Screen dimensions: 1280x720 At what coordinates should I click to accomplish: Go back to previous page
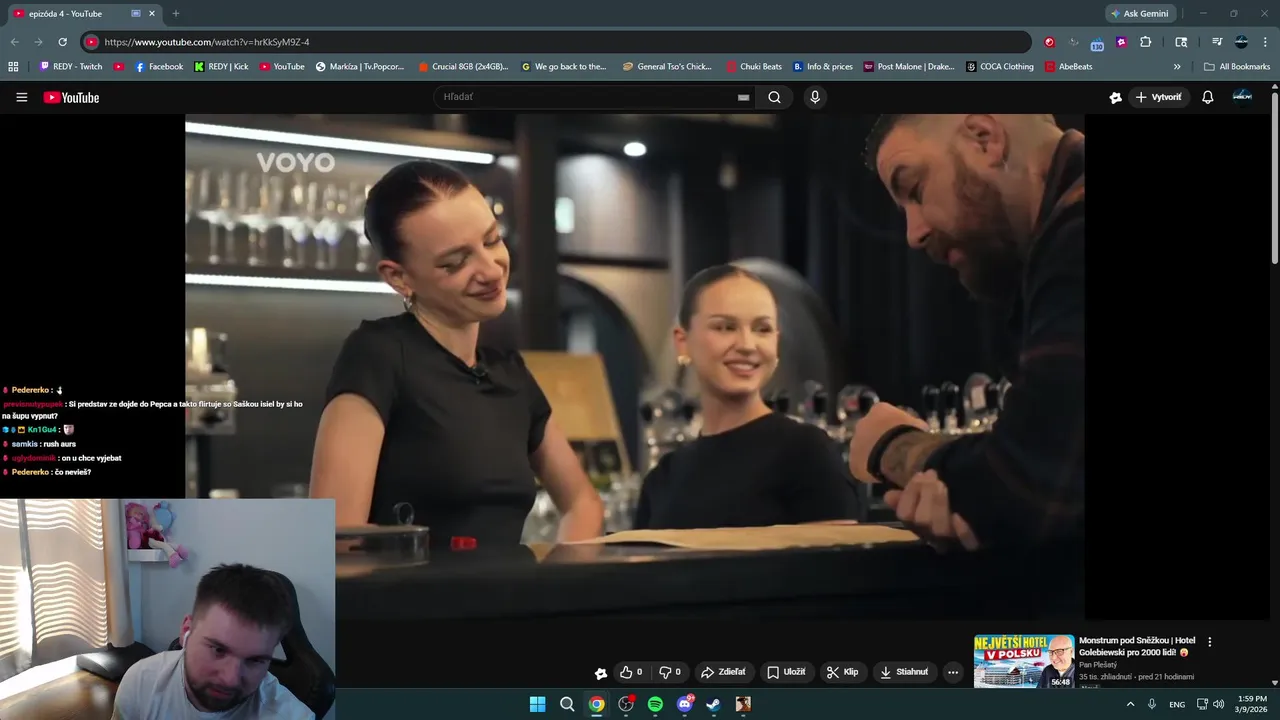tap(14, 42)
